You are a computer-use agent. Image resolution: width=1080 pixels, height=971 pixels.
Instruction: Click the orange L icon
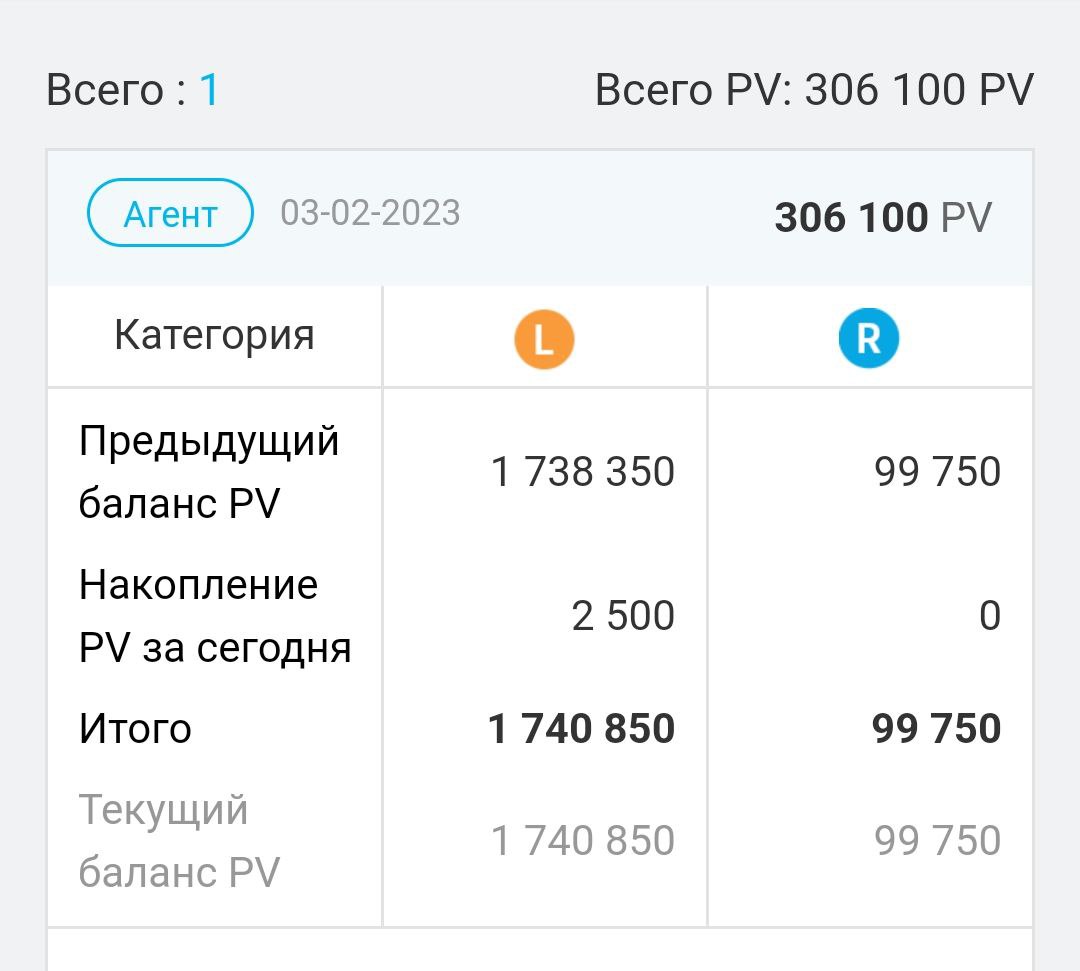coord(544,340)
